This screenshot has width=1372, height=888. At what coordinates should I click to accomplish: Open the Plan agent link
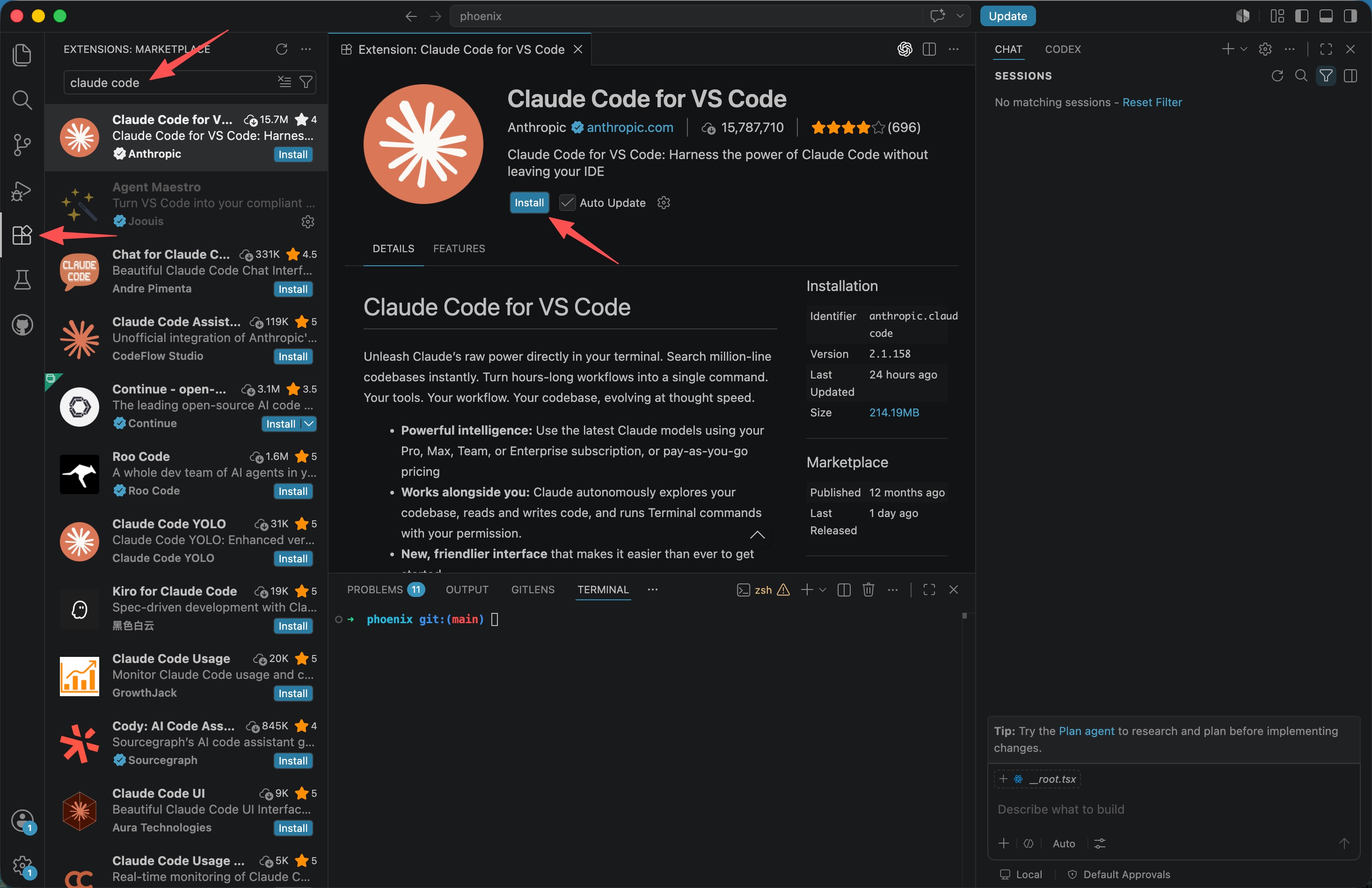(1086, 731)
